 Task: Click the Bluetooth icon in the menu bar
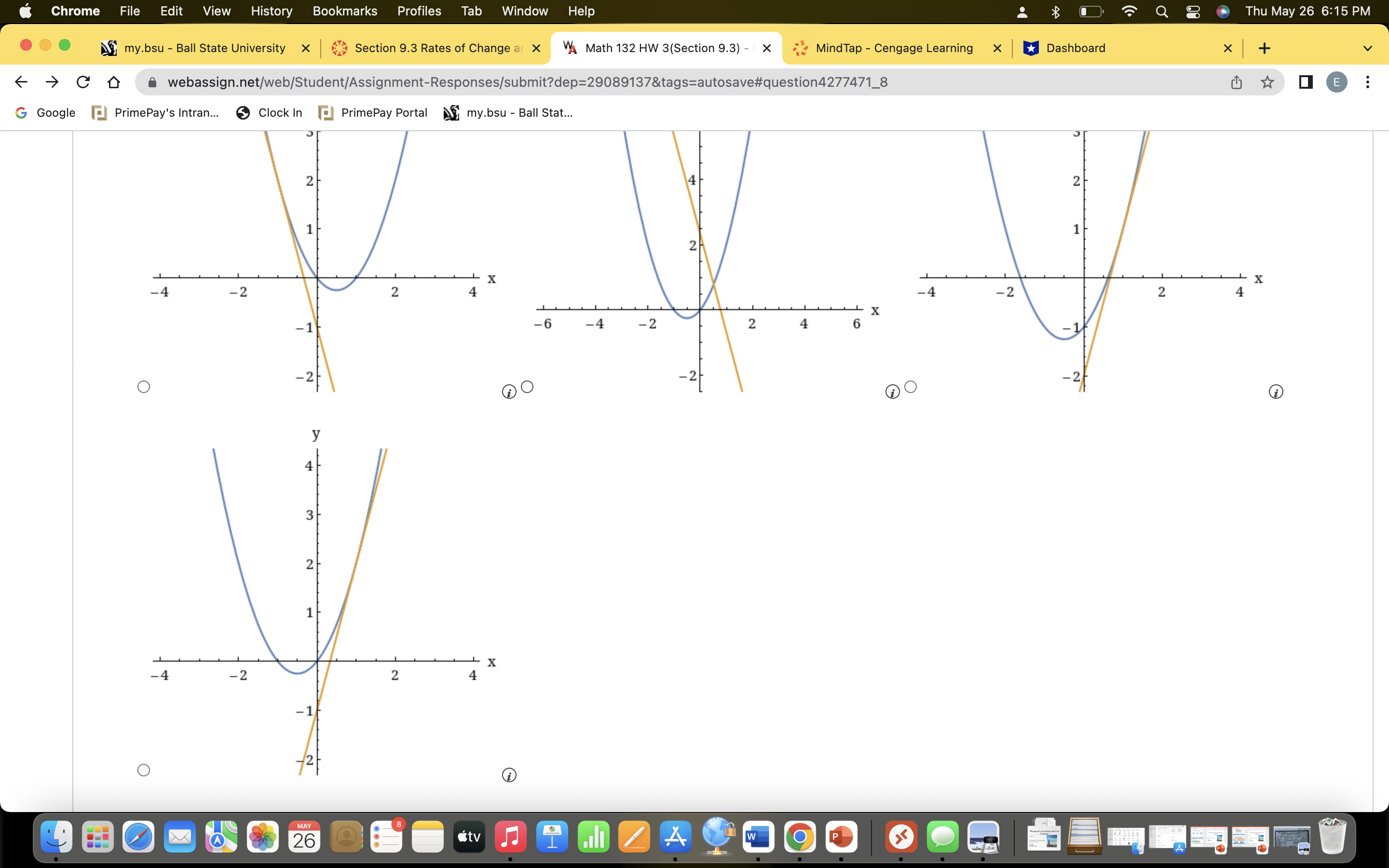pos(1056,12)
